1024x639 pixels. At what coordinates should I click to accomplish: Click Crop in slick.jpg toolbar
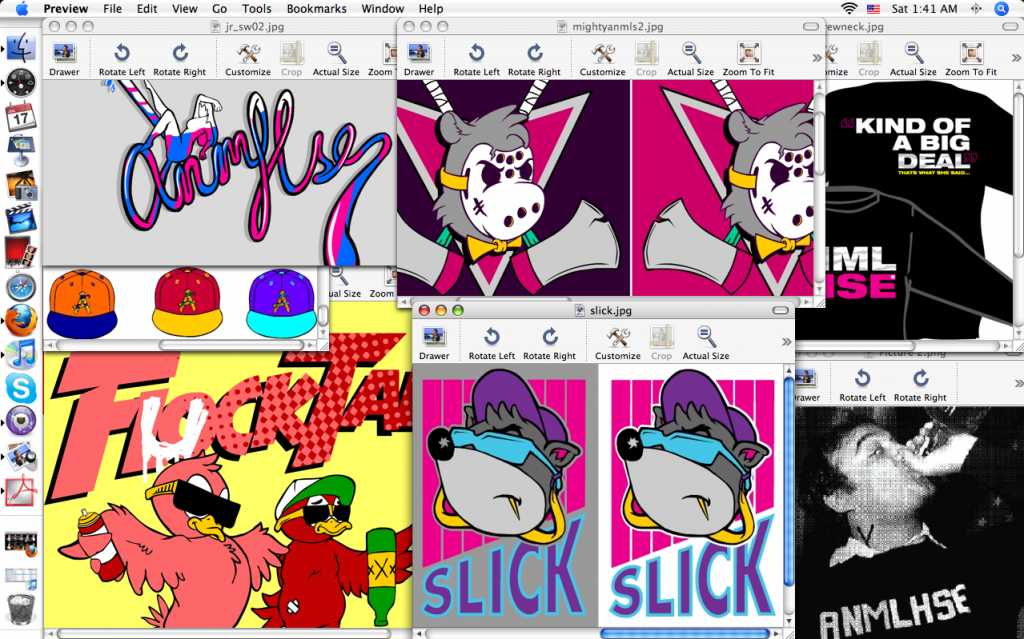[661, 344]
